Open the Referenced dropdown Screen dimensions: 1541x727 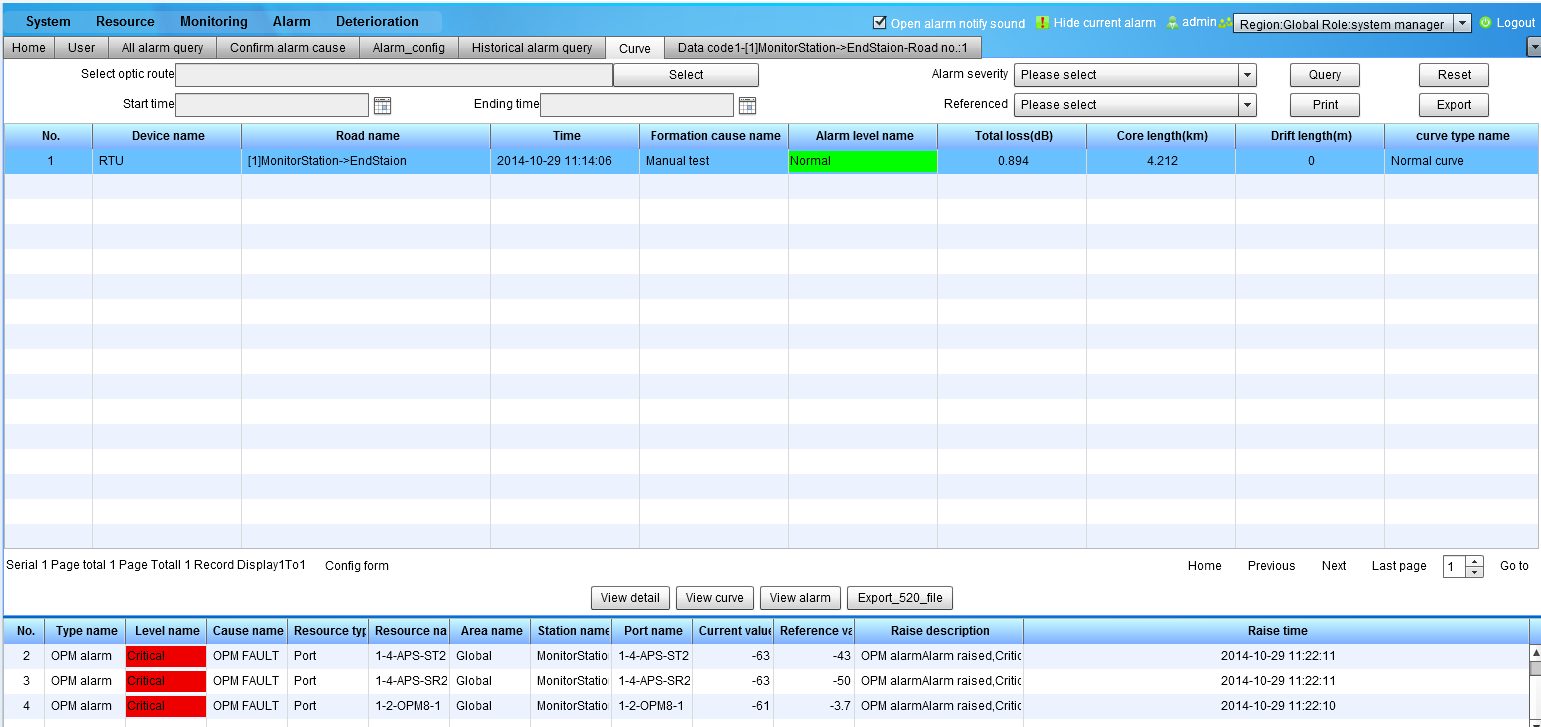[1247, 105]
